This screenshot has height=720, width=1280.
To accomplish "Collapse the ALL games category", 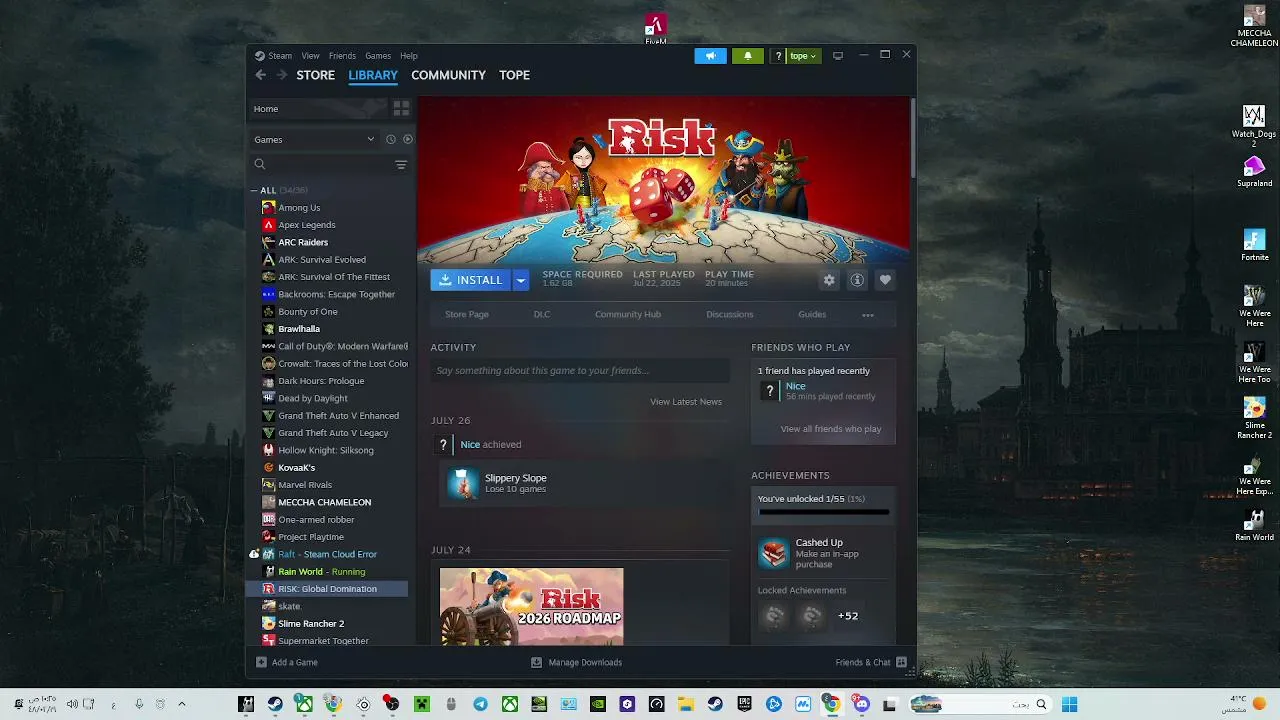I will (x=254, y=190).
